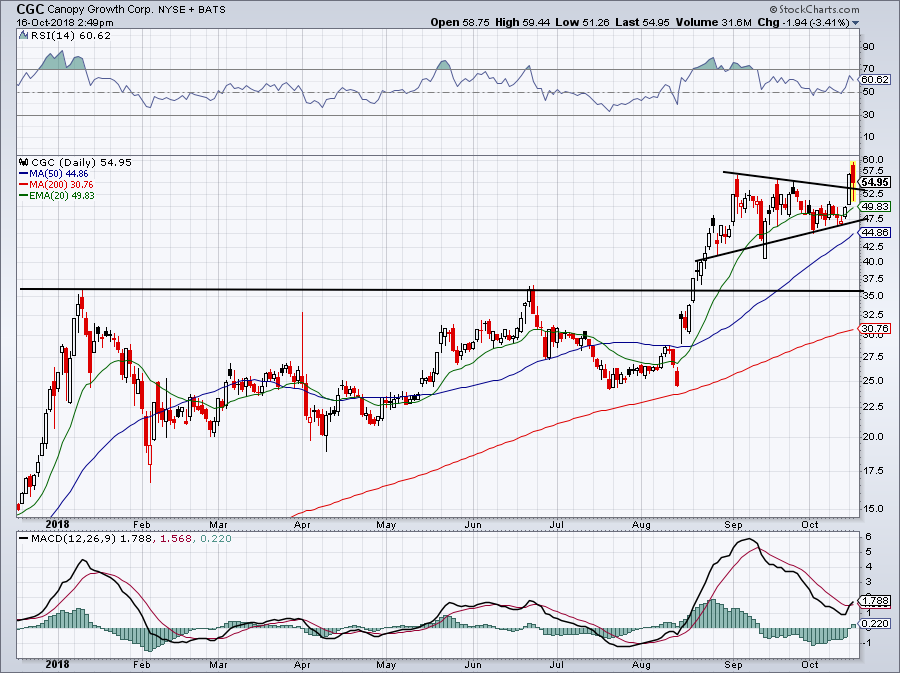The height and width of the screenshot is (673, 900).
Task: Click the EMA(20) 49.83 legend entry
Action: [x=62, y=196]
